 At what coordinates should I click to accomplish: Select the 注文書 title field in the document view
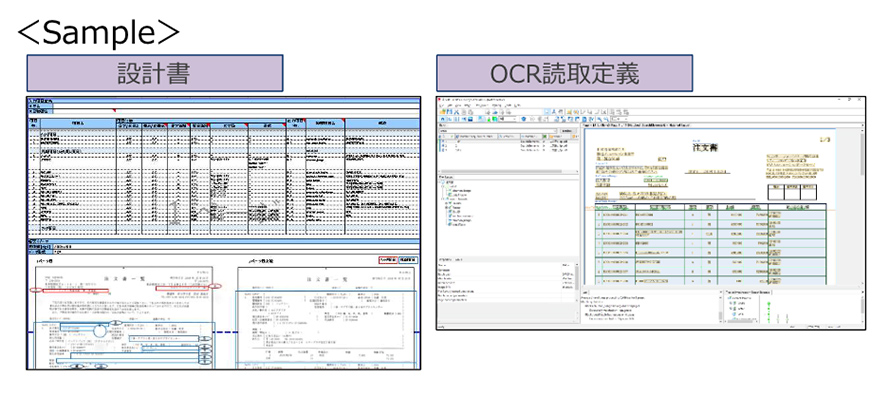[x=706, y=147]
